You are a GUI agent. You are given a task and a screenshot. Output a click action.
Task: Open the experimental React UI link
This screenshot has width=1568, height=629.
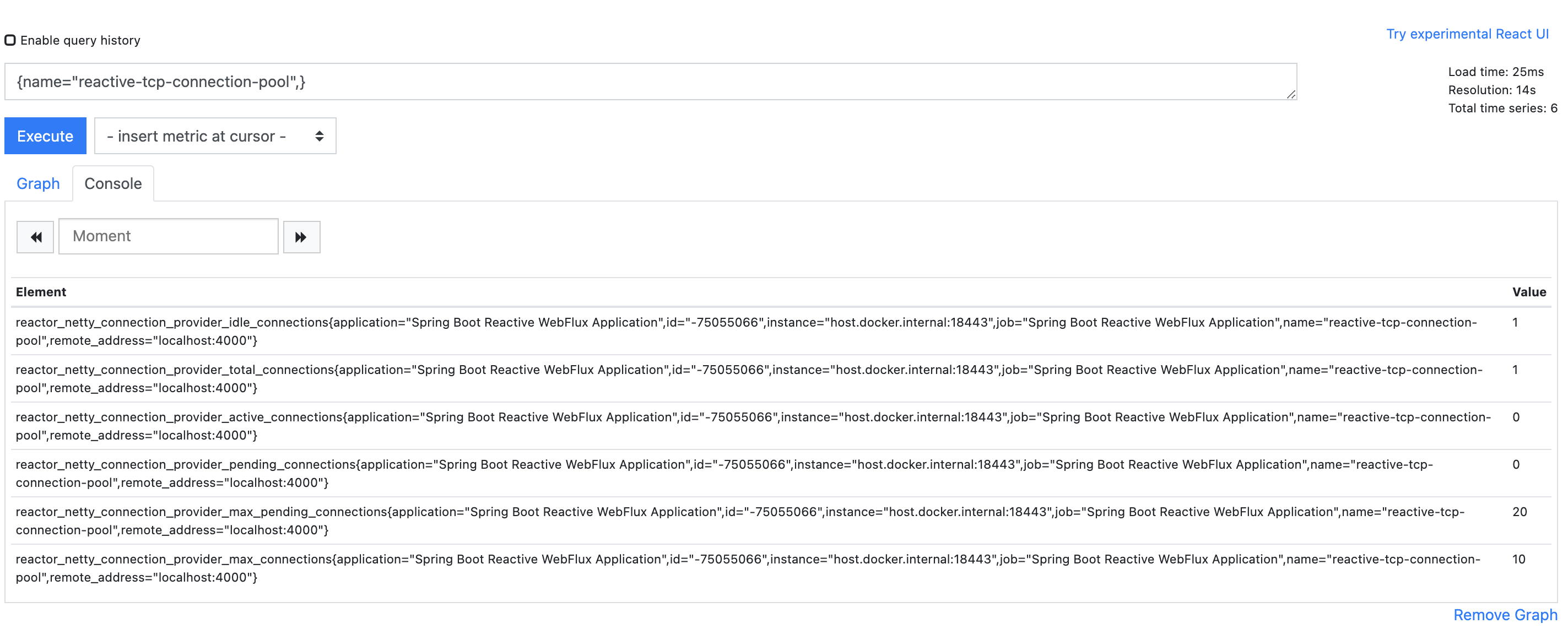pyautogui.click(x=1467, y=34)
